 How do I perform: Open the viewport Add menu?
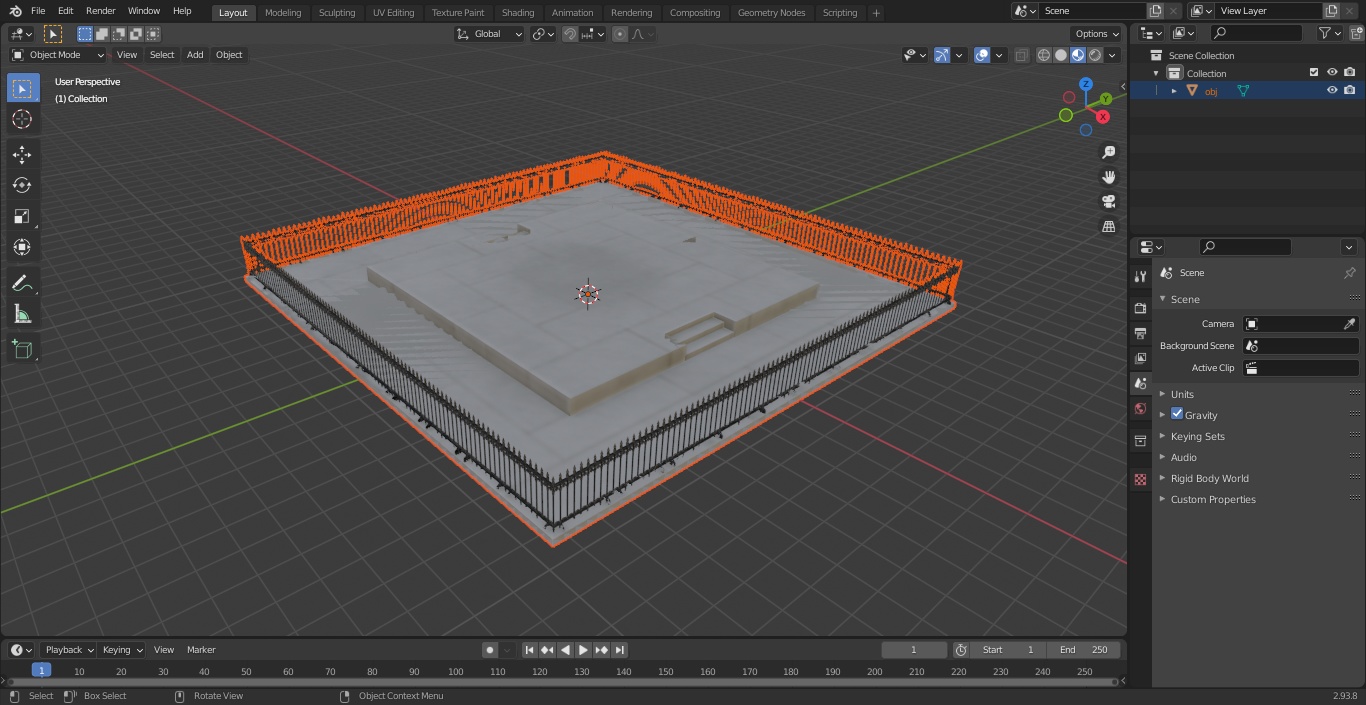(195, 55)
